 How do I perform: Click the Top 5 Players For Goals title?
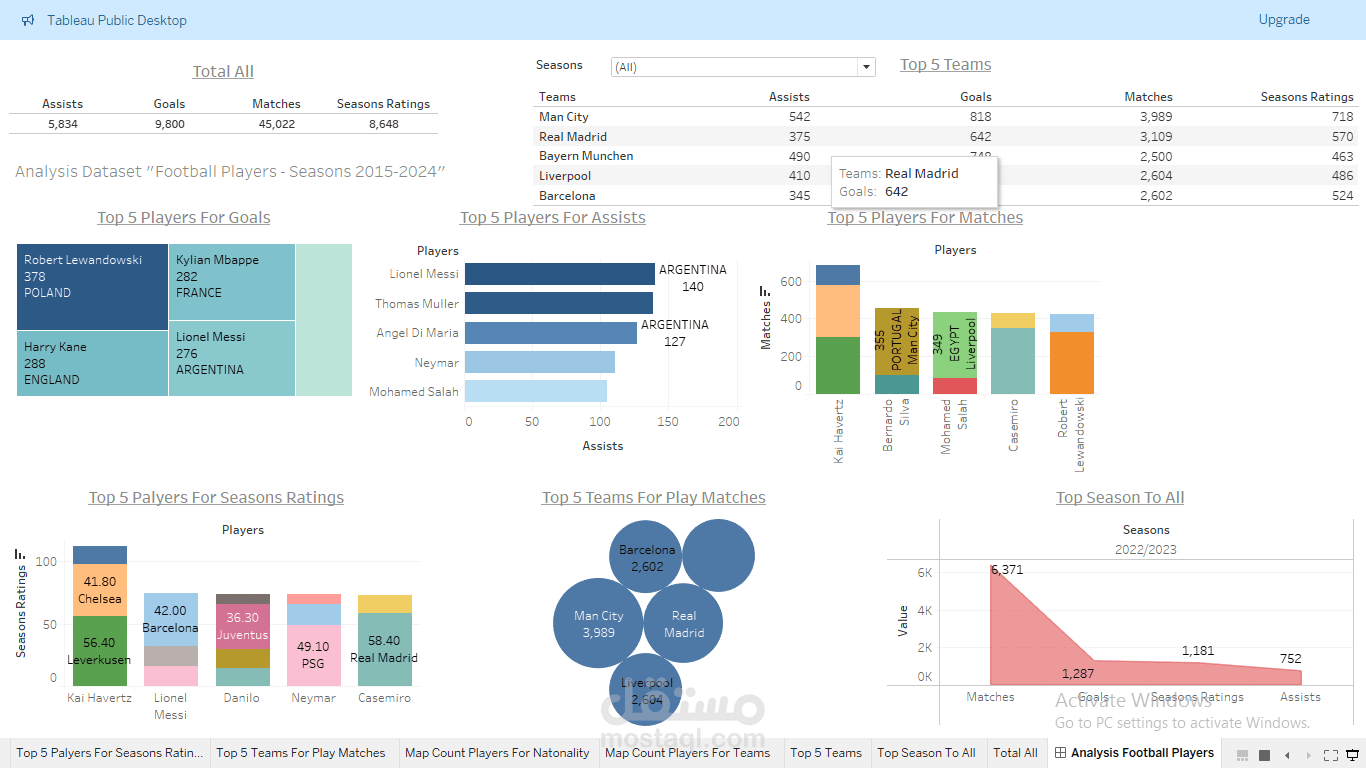click(184, 217)
